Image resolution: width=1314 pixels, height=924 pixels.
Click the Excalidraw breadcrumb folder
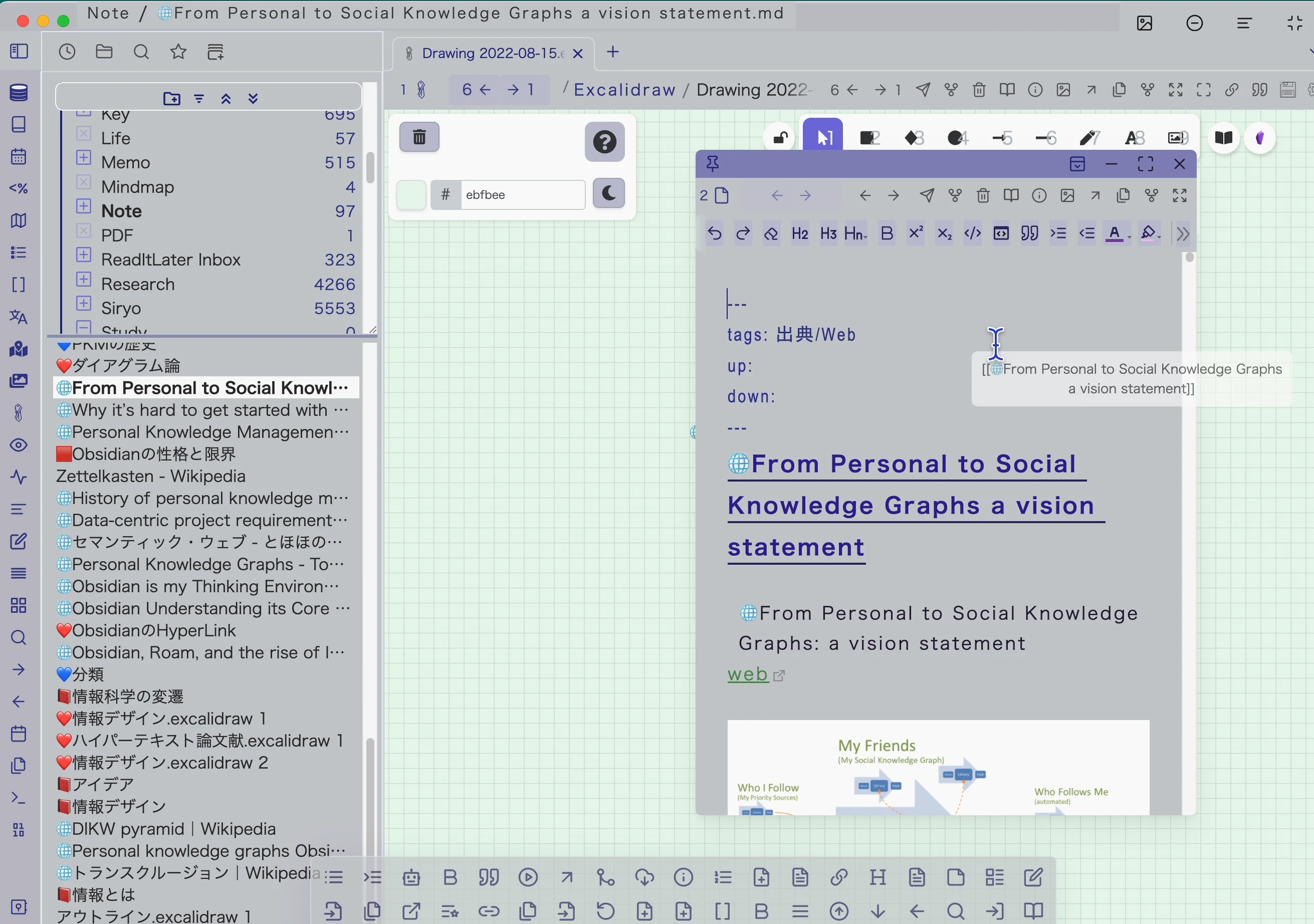point(624,90)
